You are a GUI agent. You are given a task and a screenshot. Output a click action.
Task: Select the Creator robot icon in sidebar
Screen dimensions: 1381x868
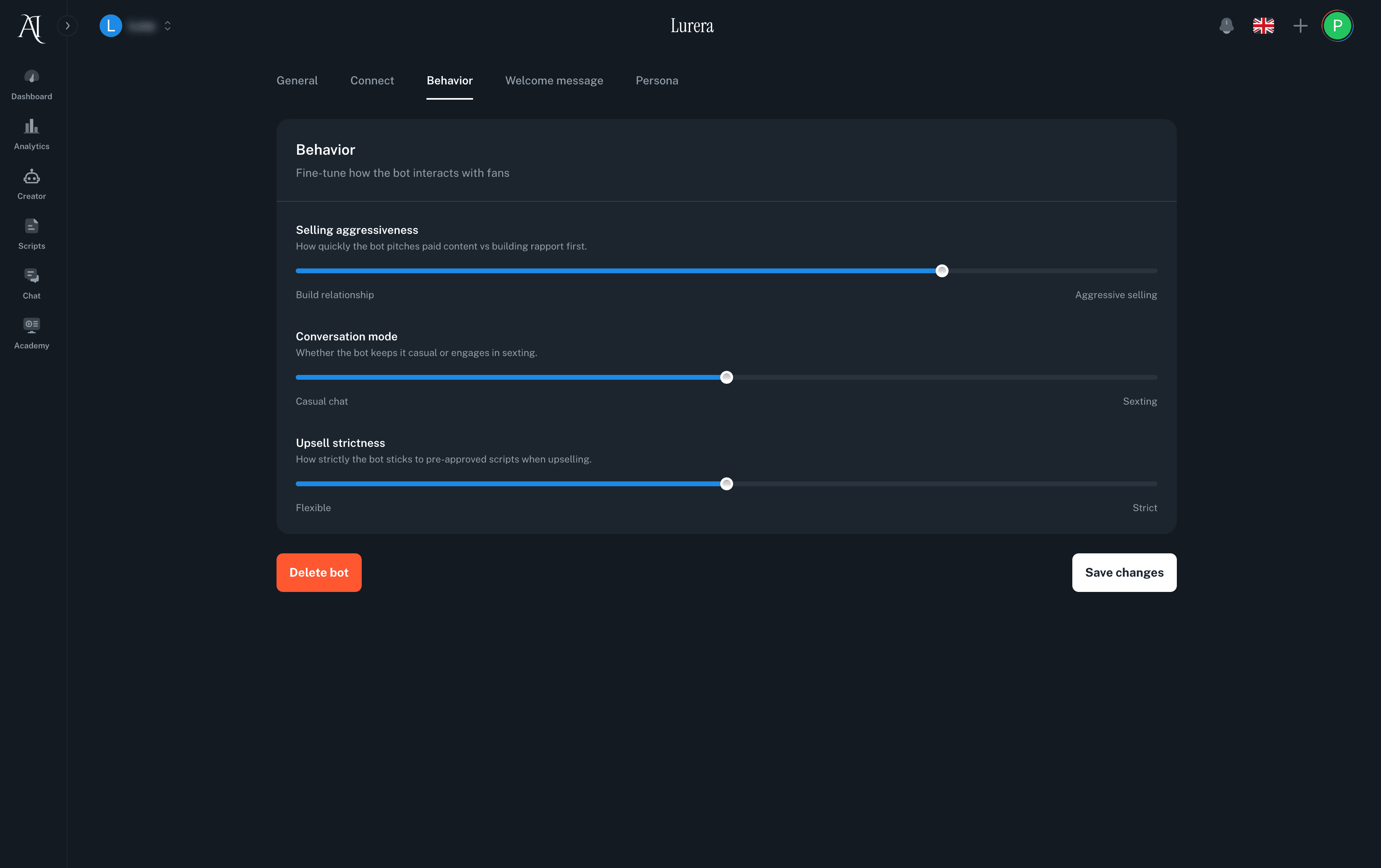(x=31, y=184)
